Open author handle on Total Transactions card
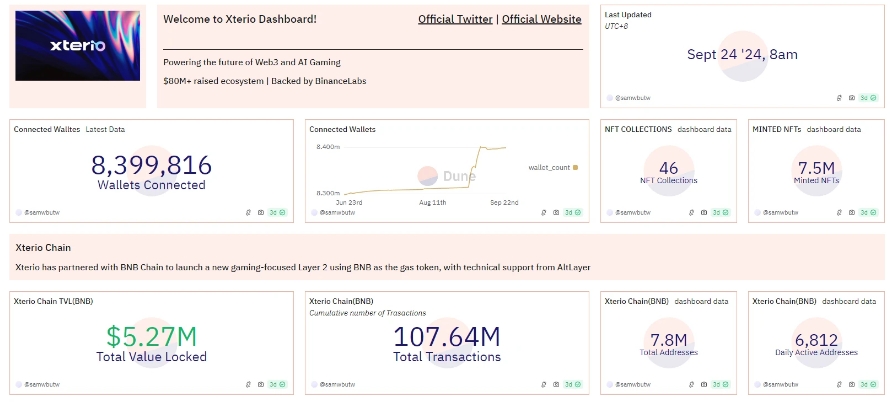The height and width of the screenshot is (402, 890). pos(338,384)
